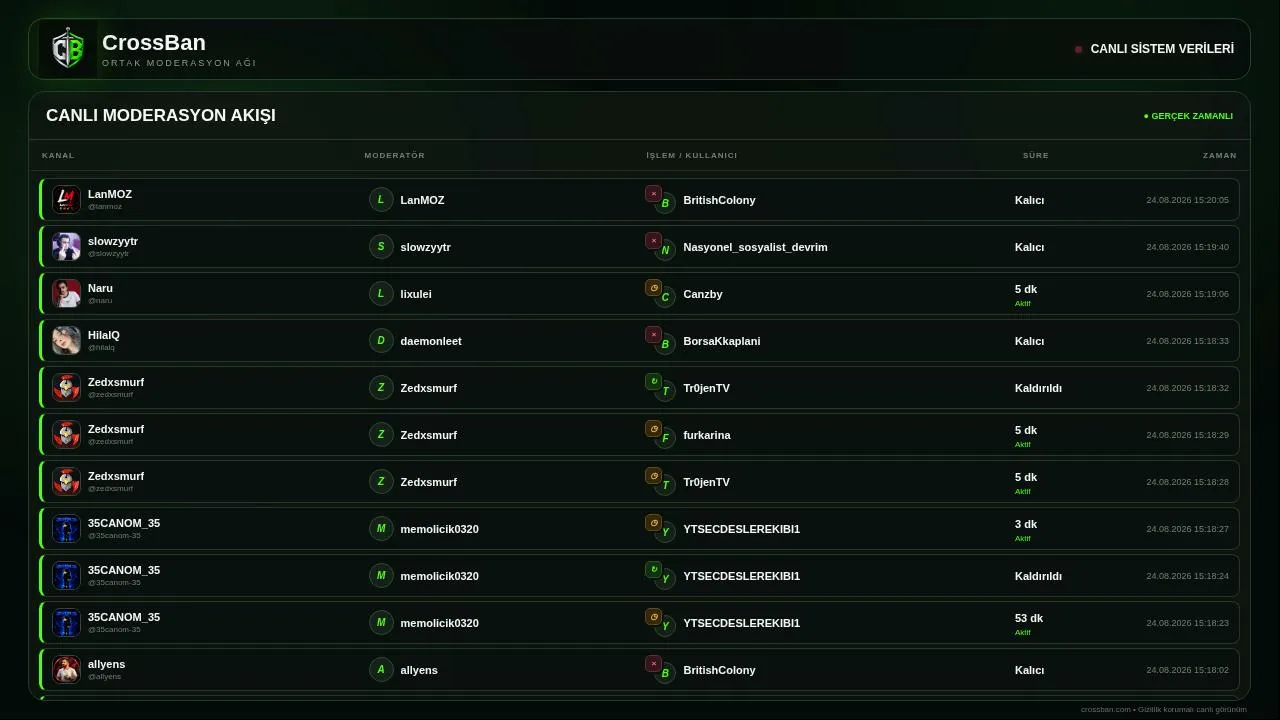Click moderator badge D for daemonleet

coord(381,341)
